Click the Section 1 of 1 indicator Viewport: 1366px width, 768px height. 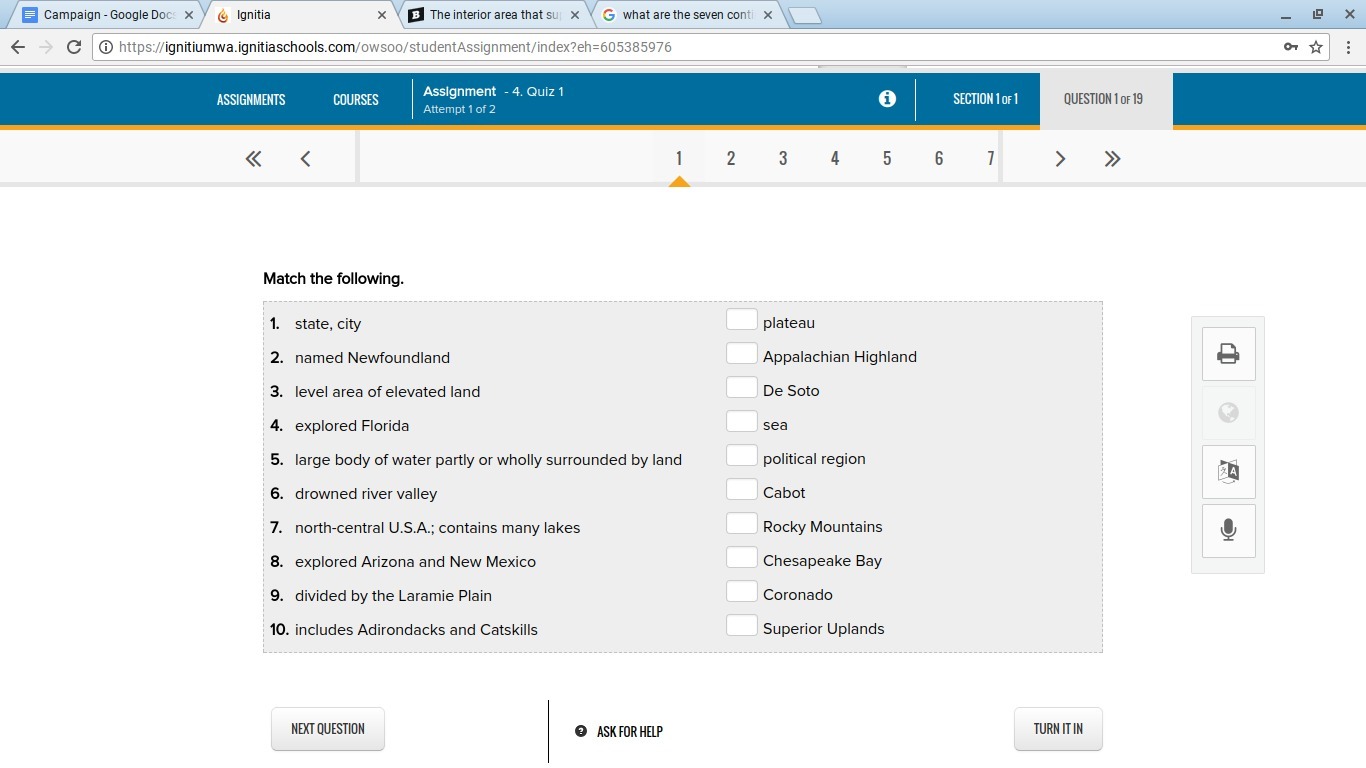[985, 99]
